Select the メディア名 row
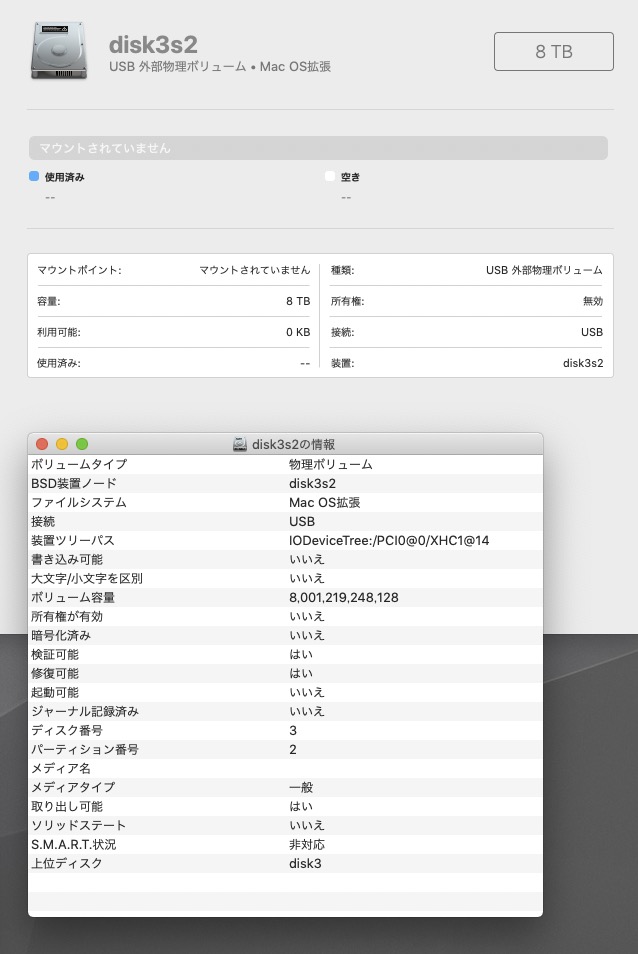The image size is (638, 954). pos(285,768)
